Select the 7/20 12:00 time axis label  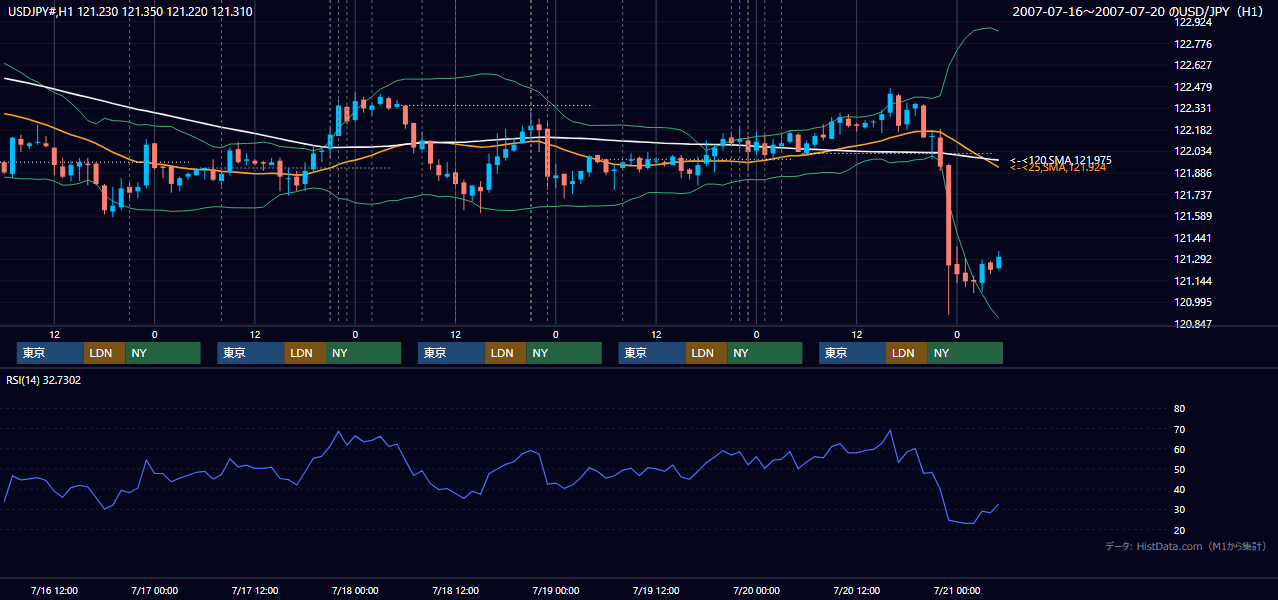click(x=857, y=590)
